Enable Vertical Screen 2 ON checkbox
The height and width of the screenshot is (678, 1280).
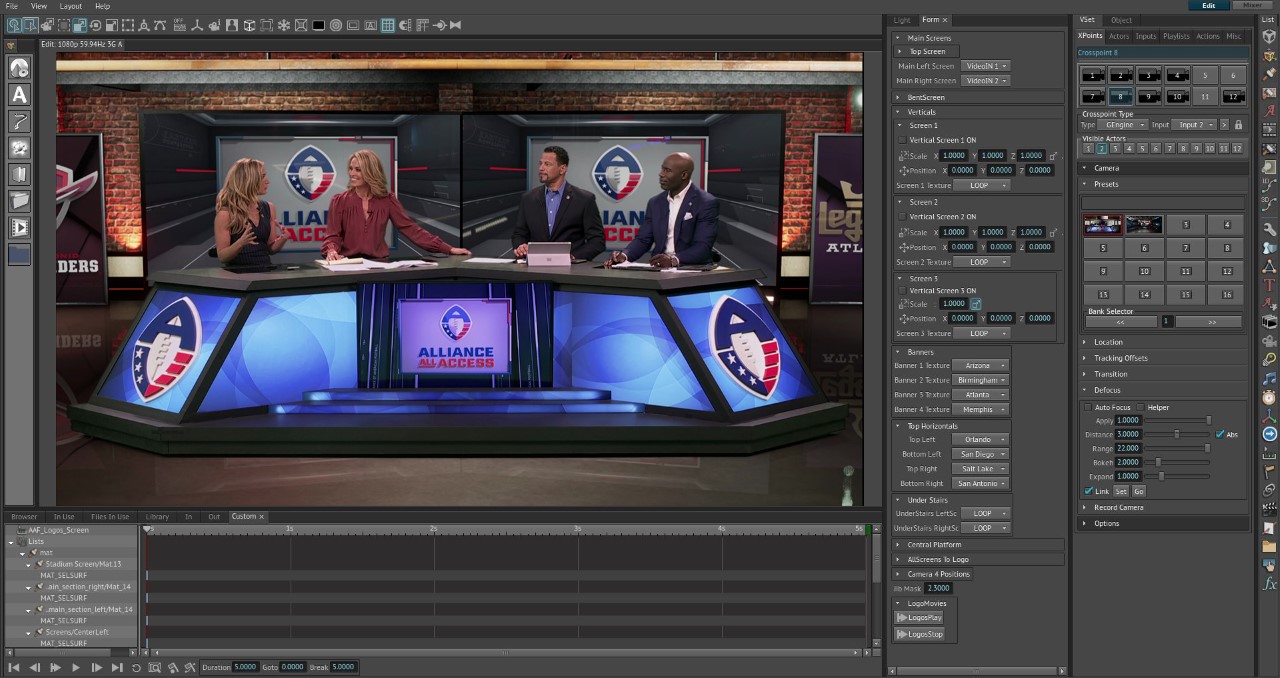tap(902, 216)
